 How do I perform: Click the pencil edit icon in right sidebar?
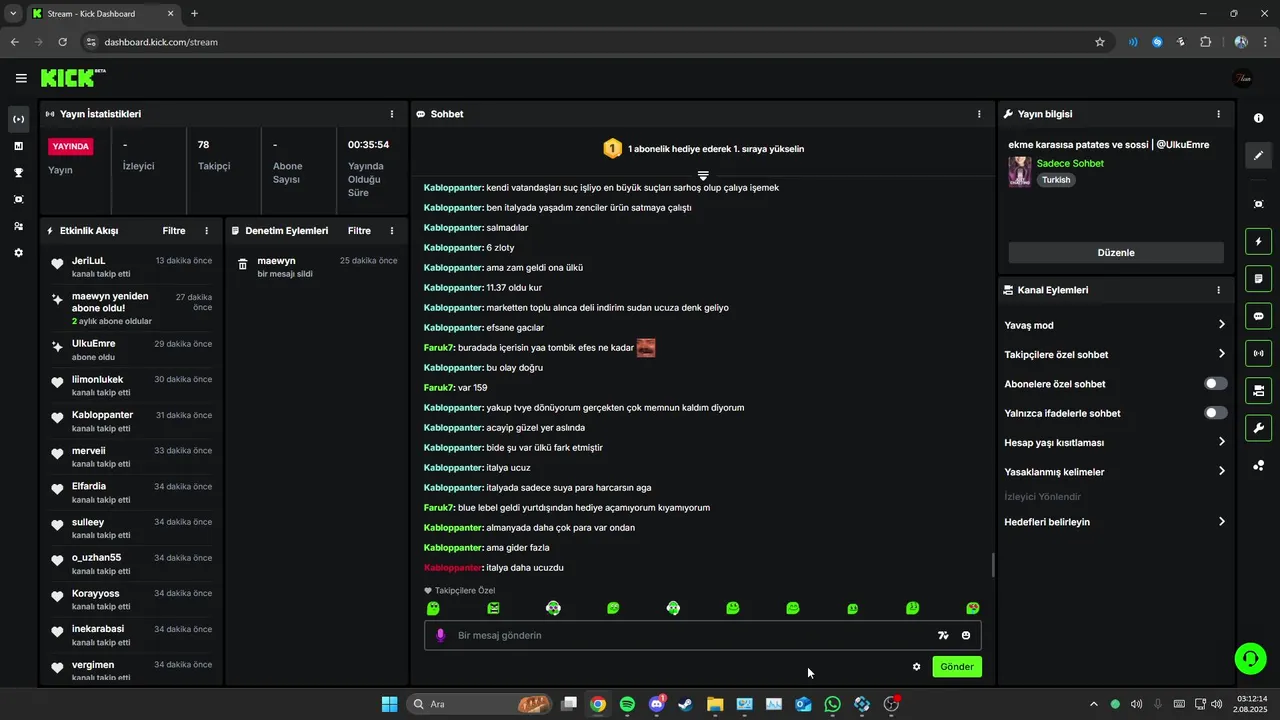click(x=1258, y=155)
